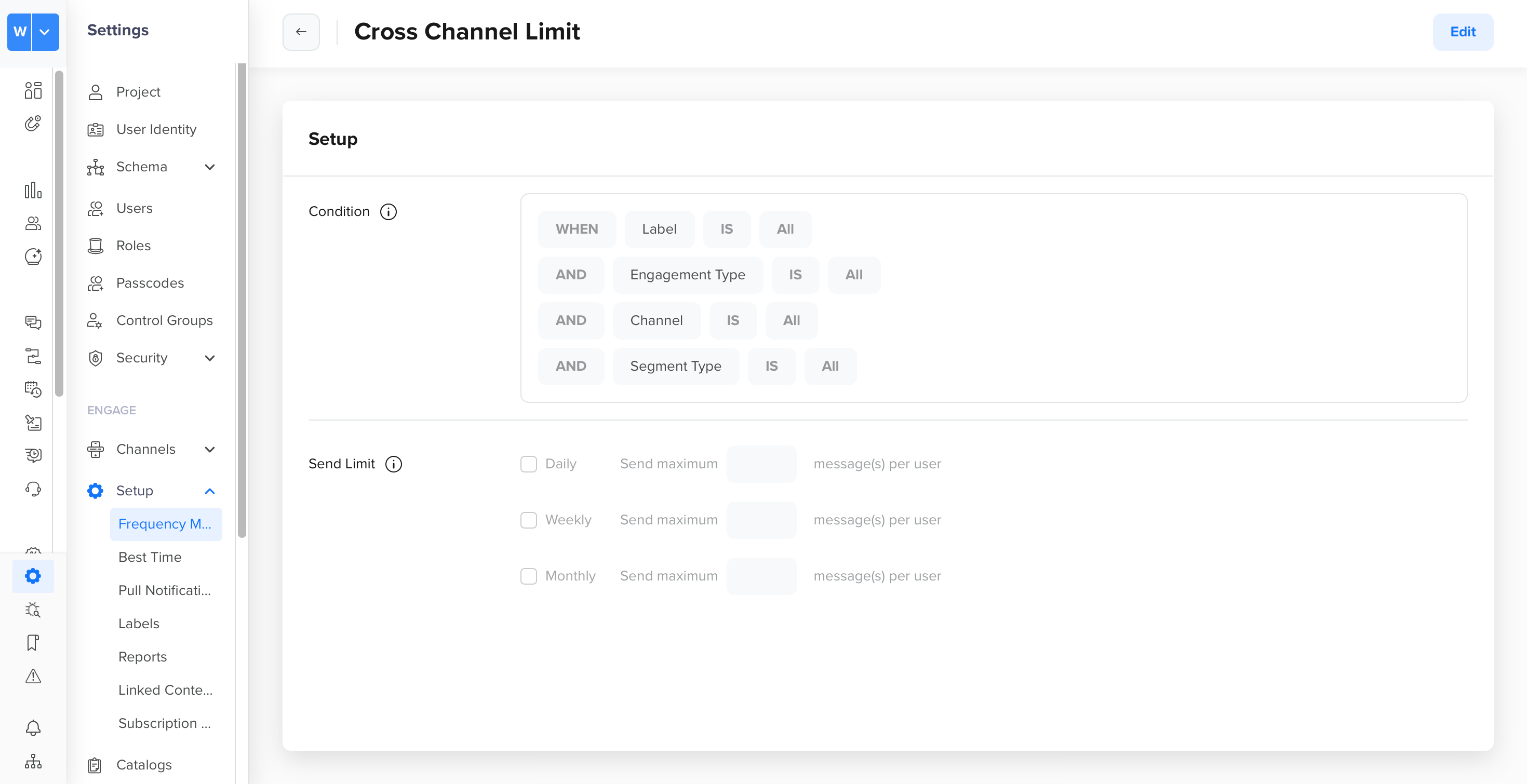Open the warning triangle rail icon
This screenshot has width=1527, height=784.
pos(33,675)
